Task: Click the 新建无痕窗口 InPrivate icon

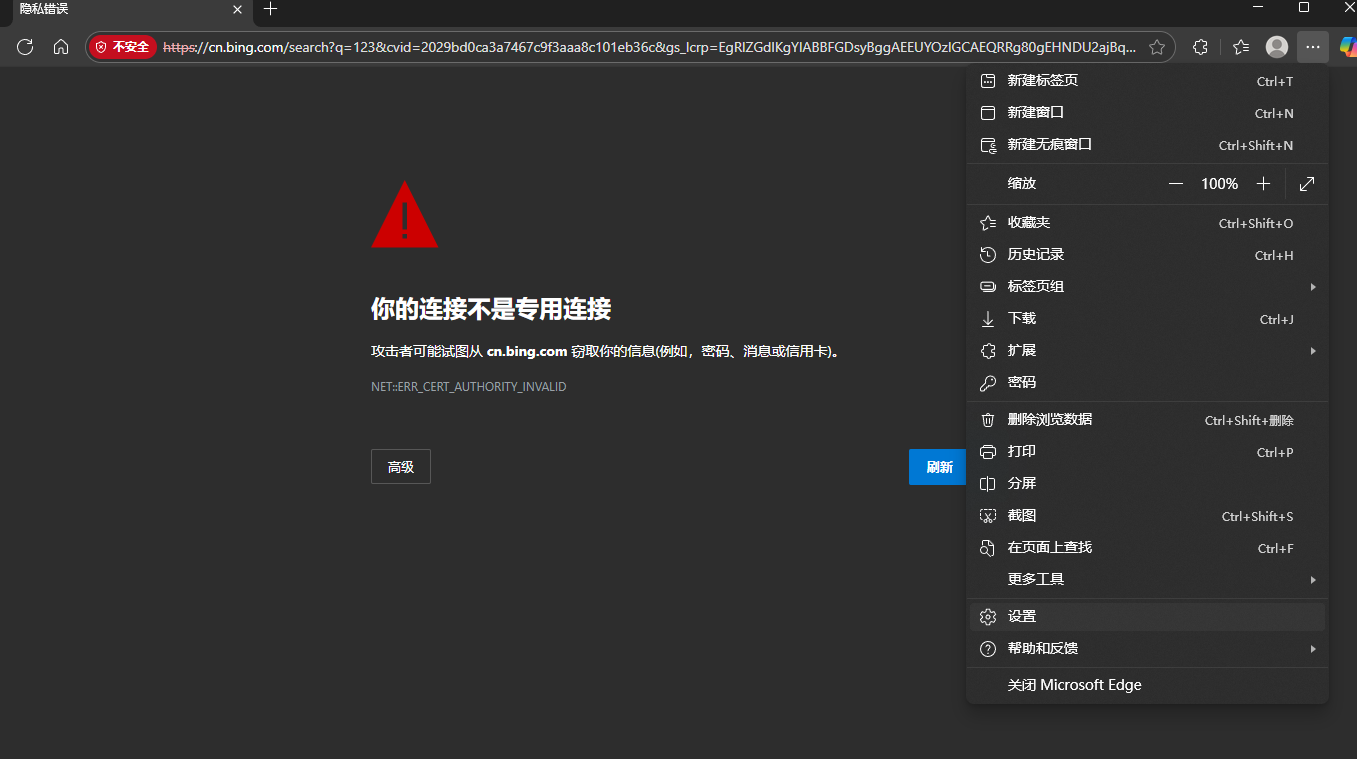Action: click(x=988, y=145)
